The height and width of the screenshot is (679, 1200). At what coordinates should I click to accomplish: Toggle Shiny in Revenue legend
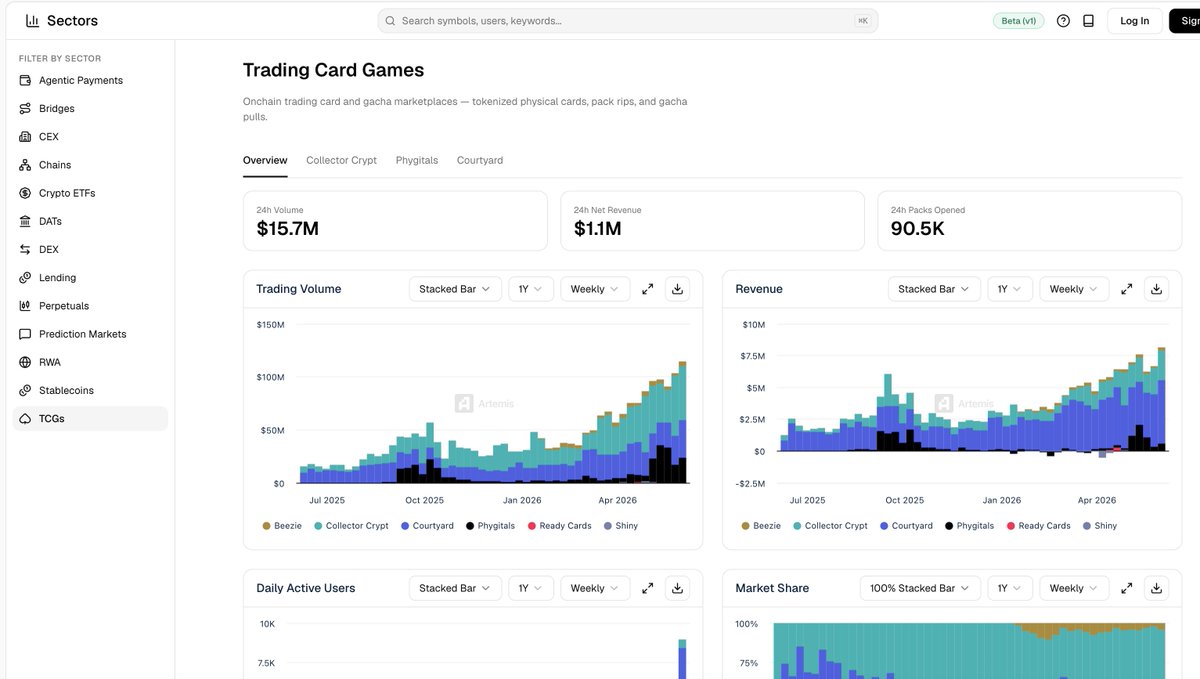click(x=1099, y=525)
